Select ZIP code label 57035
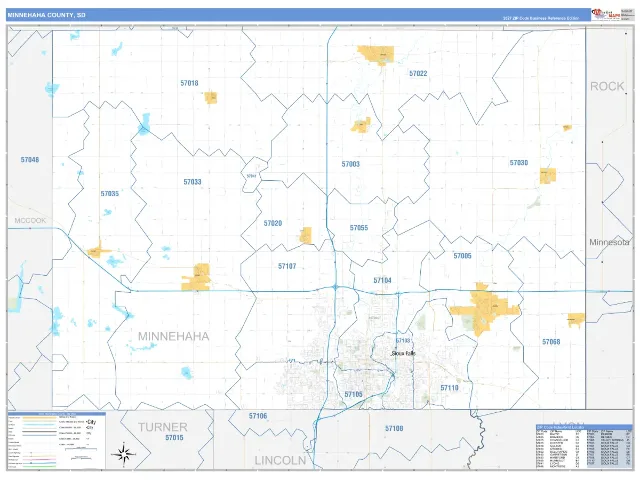This screenshot has height=480, width=640. (110, 193)
